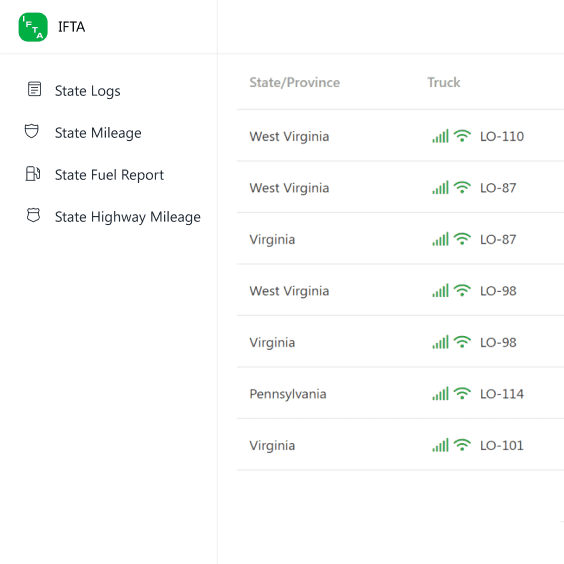Click the IFTA title text
The height and width of the screenshot is (564, 564).
(x=72, y=27)
